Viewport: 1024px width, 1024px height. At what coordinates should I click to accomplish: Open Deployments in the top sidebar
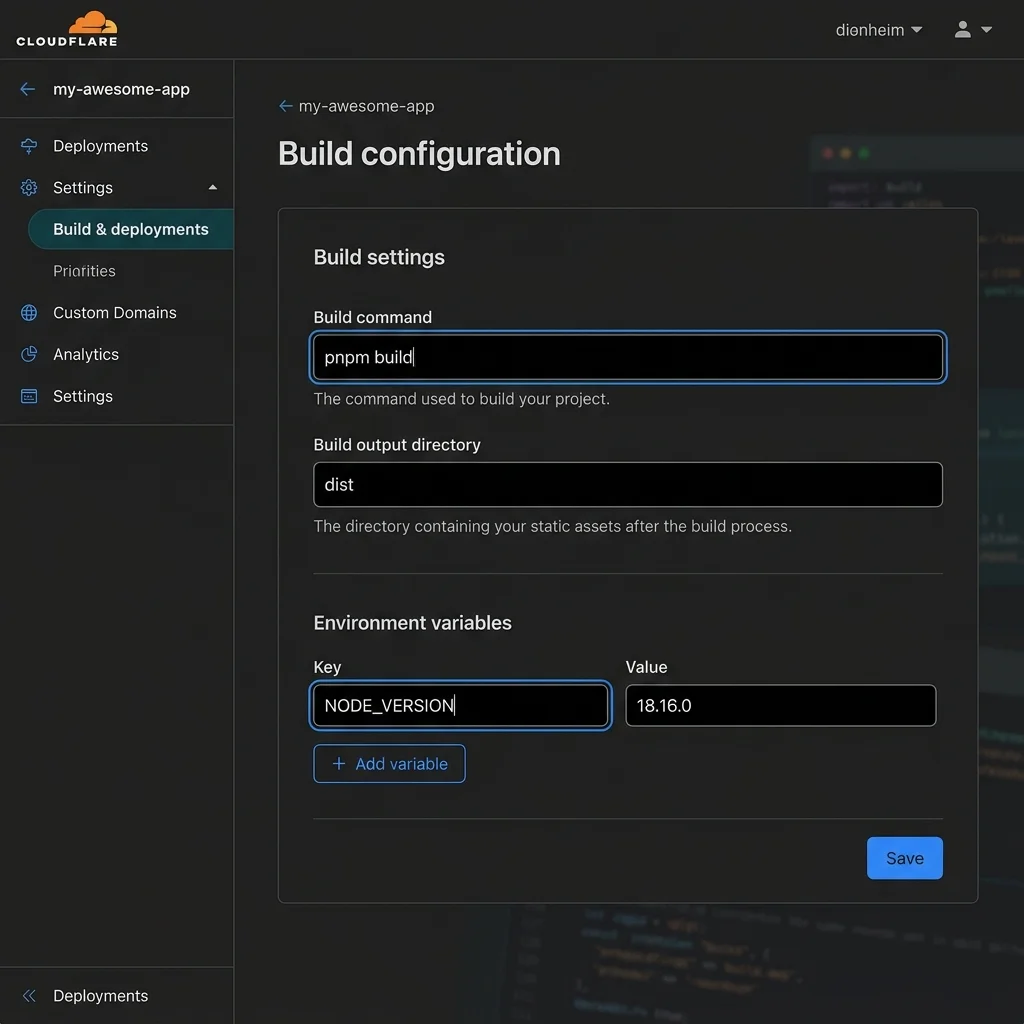(101, 146)
